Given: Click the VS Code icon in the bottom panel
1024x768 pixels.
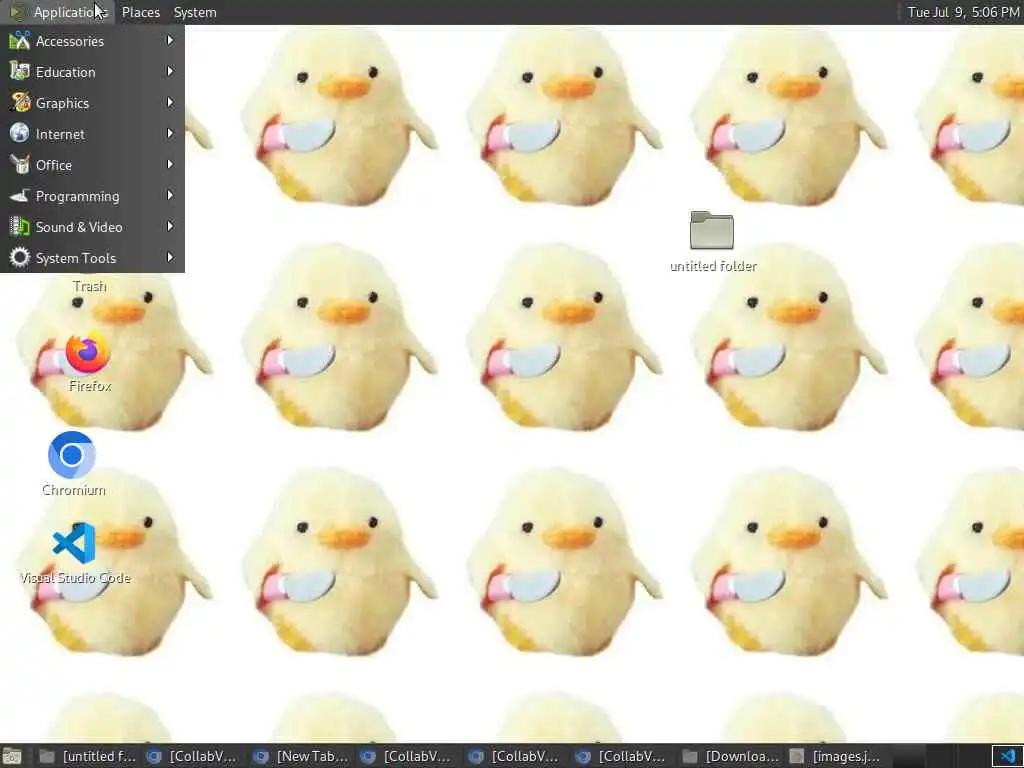Looking at the screenshot, I should [x=1008, y=756].
